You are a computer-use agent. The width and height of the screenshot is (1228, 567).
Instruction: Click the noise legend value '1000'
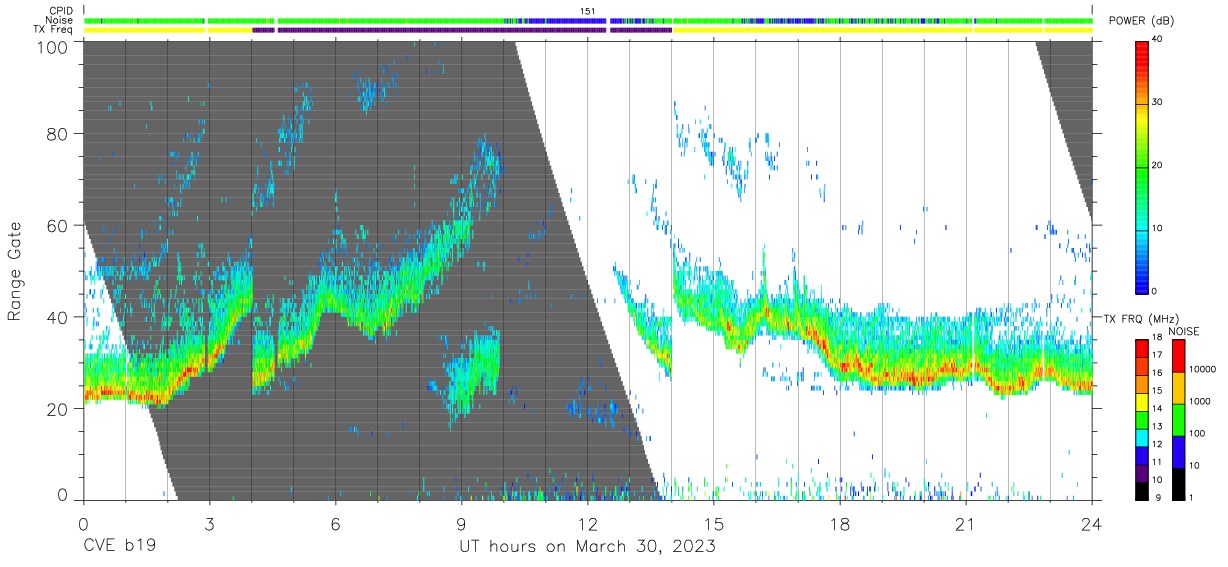[1200, 402]
